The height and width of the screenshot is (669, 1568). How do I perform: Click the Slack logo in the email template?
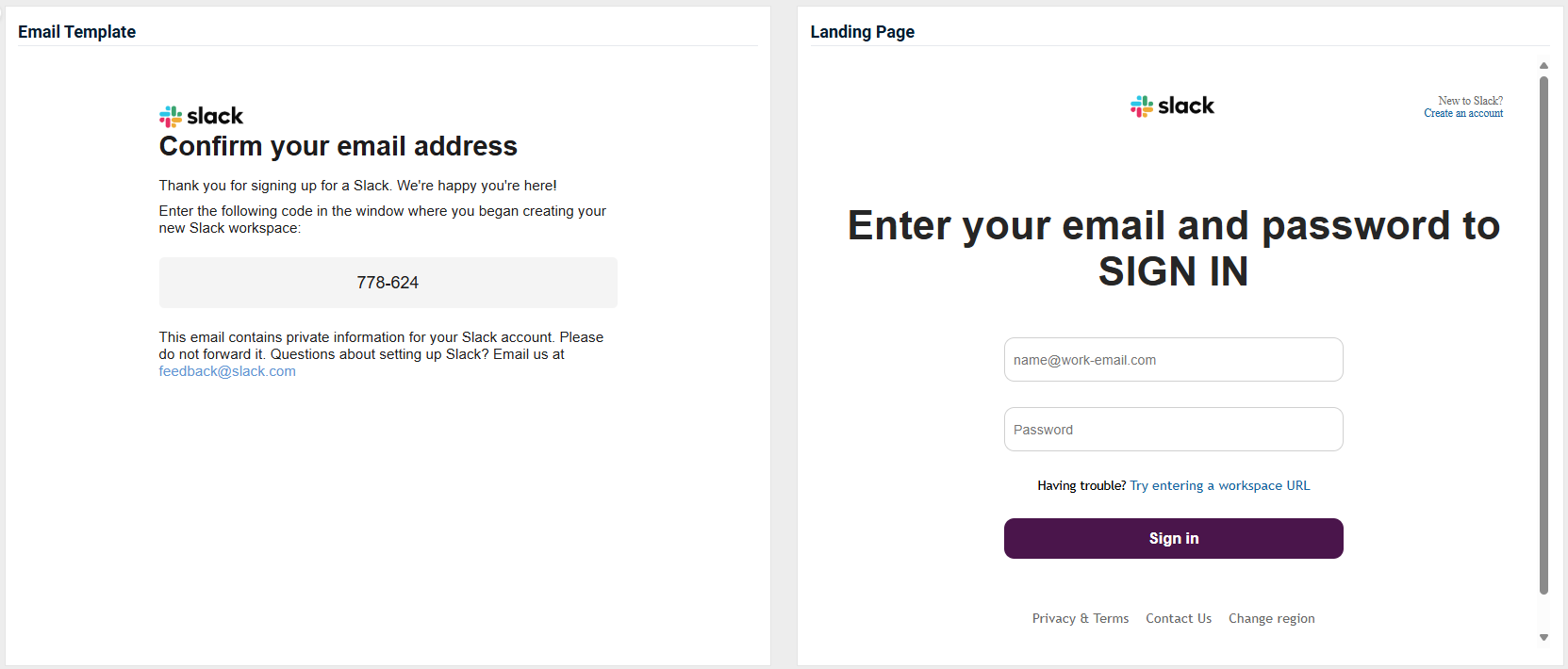click(201, 116)
